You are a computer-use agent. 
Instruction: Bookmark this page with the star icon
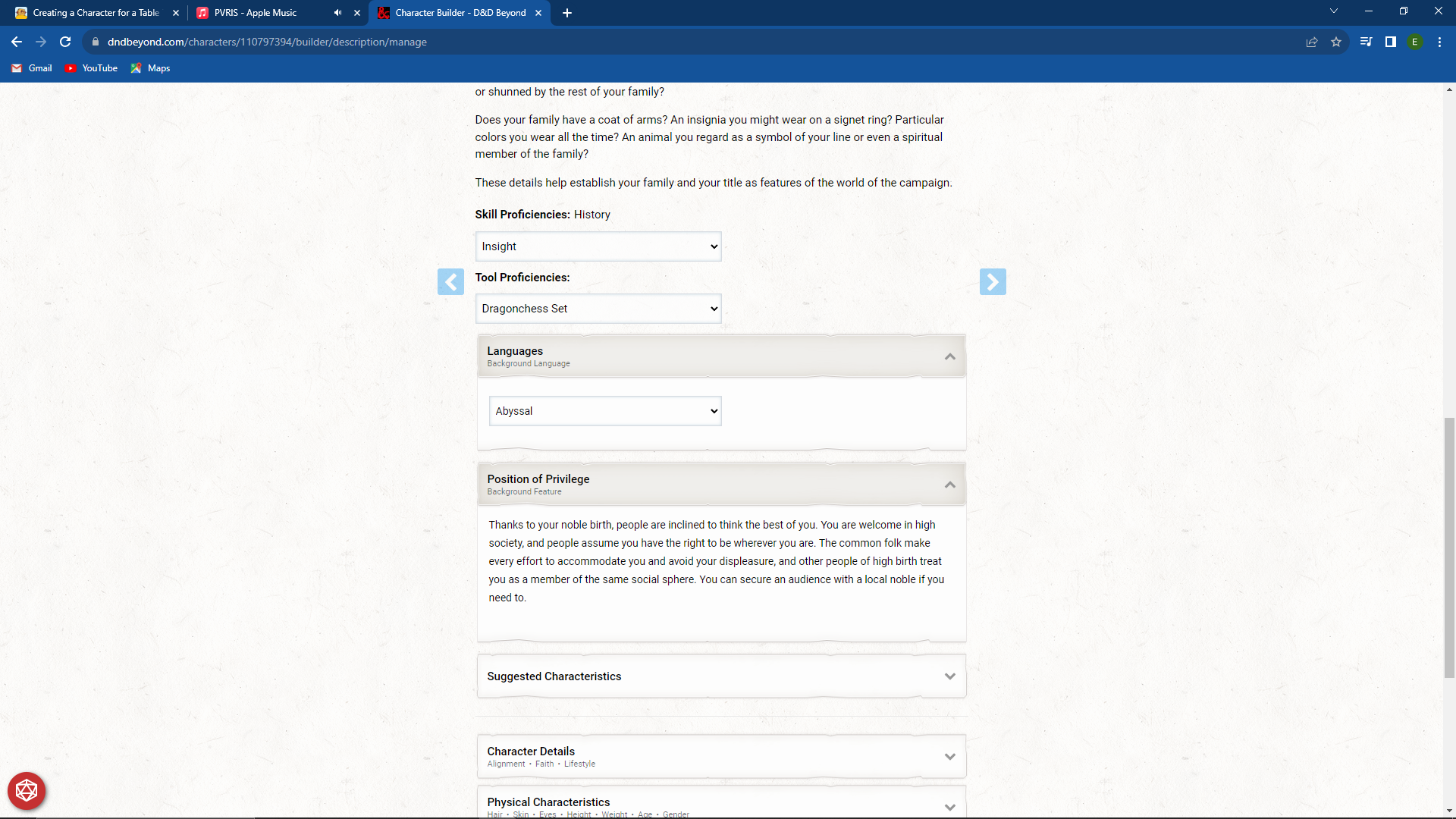pos(1337,42)
